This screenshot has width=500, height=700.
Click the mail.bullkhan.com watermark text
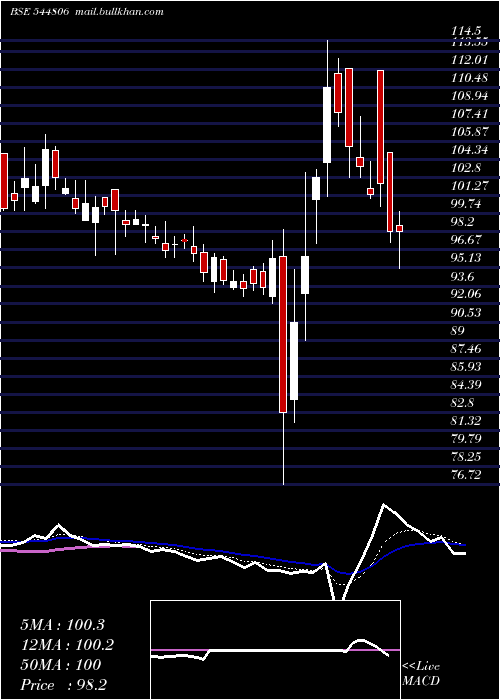[x=118, y=12]
